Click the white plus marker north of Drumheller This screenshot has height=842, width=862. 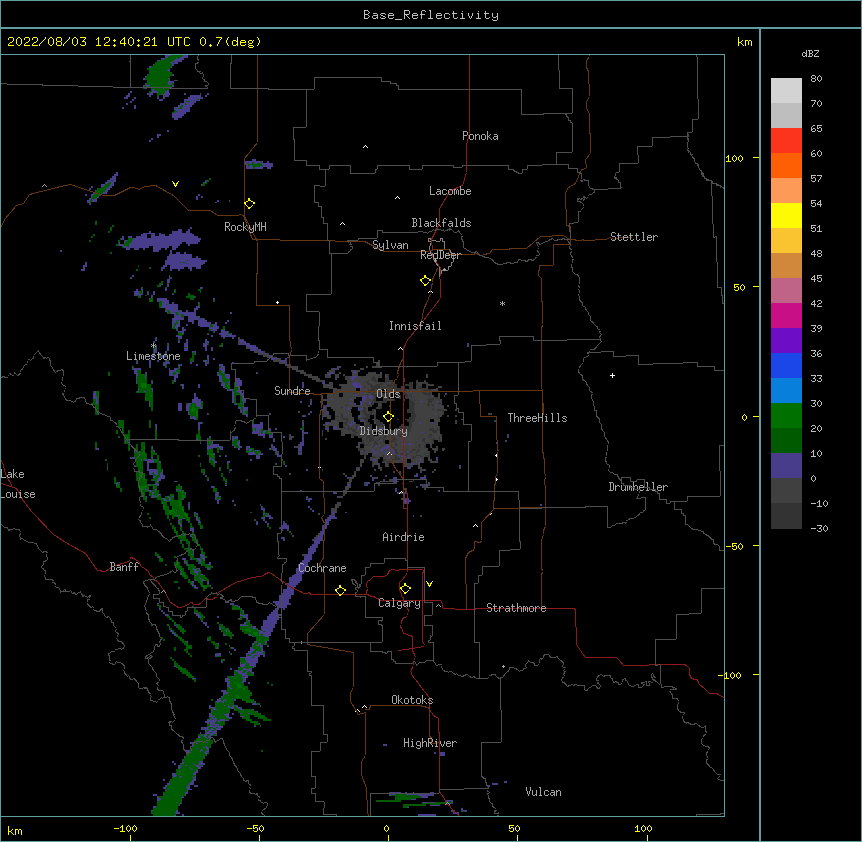click(x=612, y=375)
